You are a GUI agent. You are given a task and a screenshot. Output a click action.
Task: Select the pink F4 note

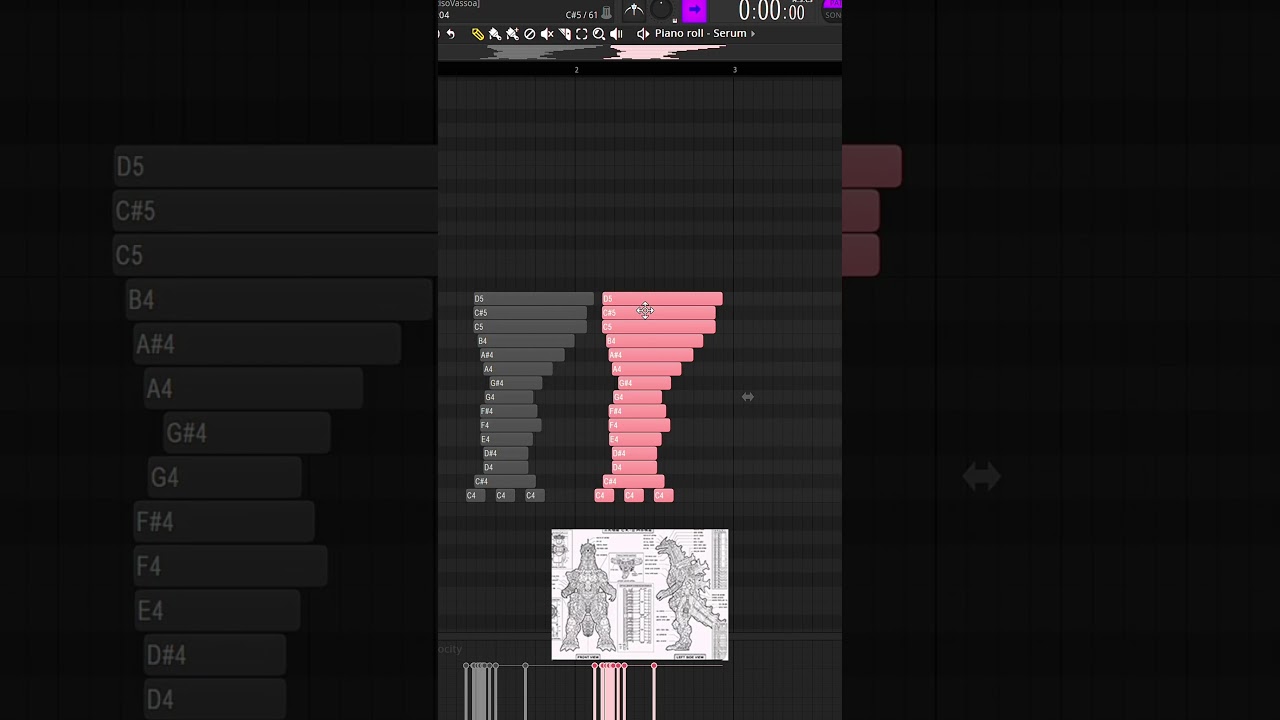pos(639,425)
